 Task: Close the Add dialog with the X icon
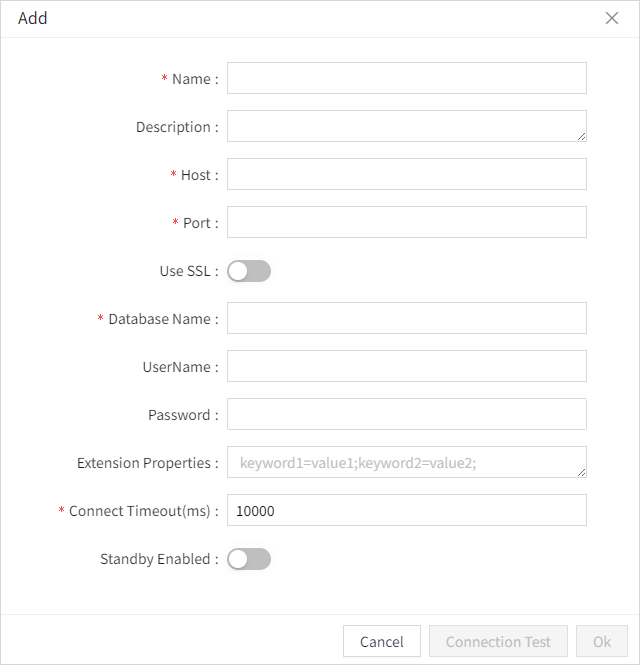[612, 19]
